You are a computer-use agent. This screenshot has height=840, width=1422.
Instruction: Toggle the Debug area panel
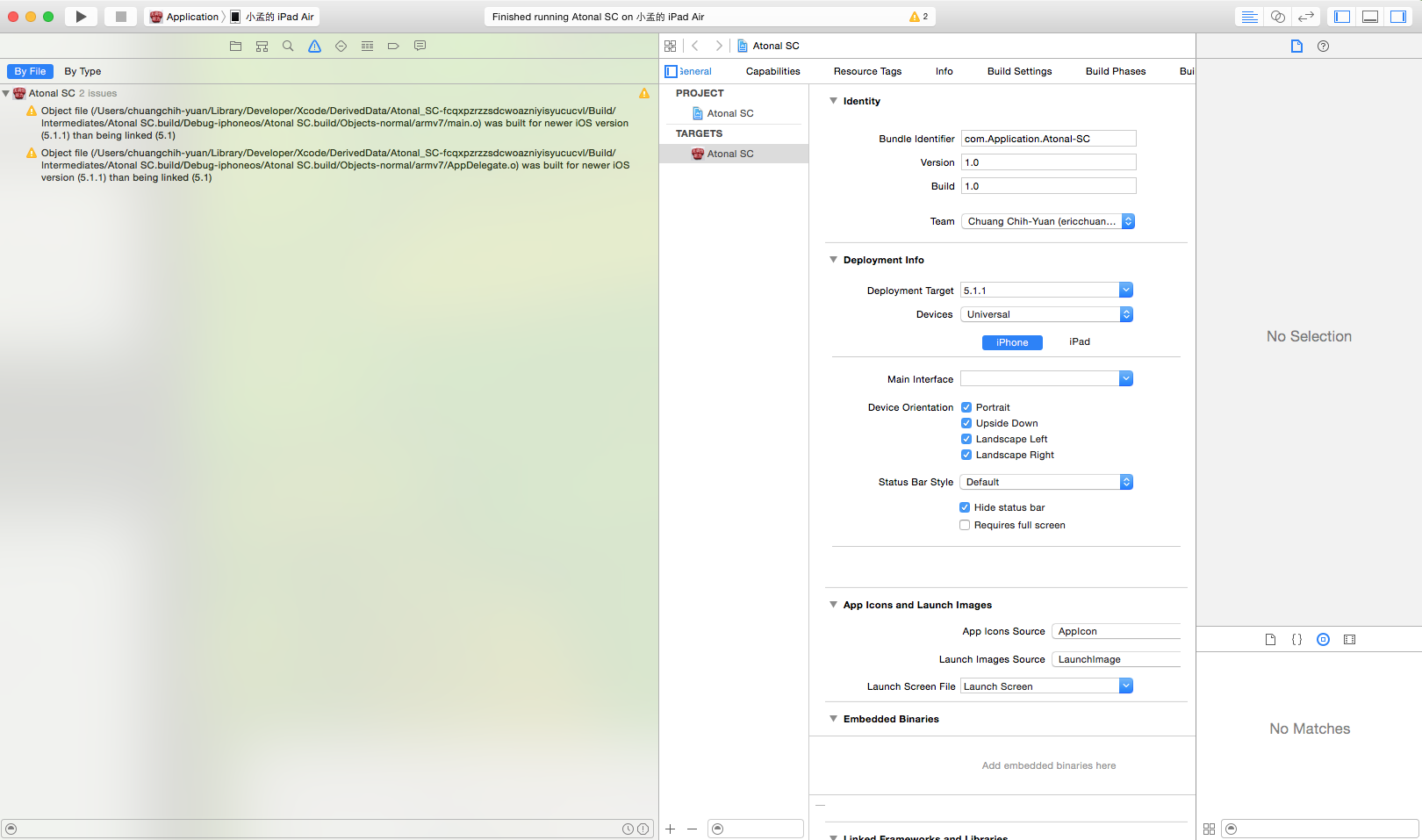(1370, 17)
